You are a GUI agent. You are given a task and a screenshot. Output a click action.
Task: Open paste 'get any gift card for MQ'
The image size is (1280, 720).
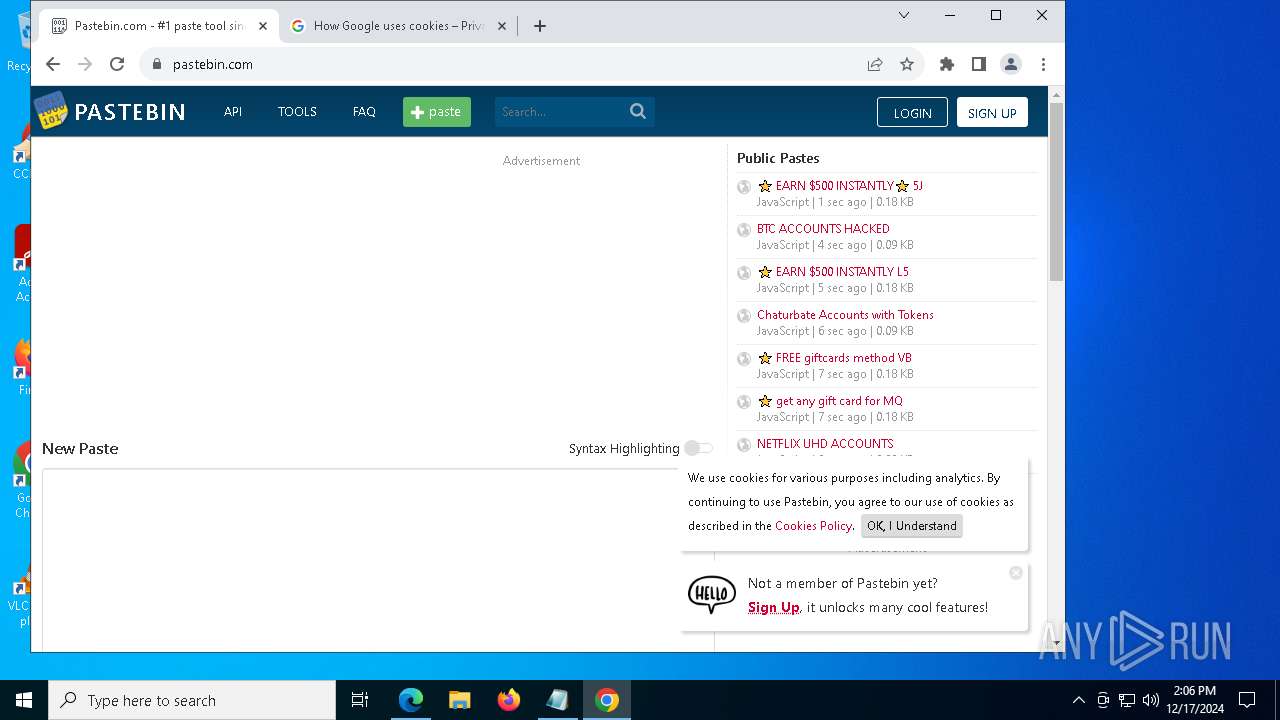point(830,401)
